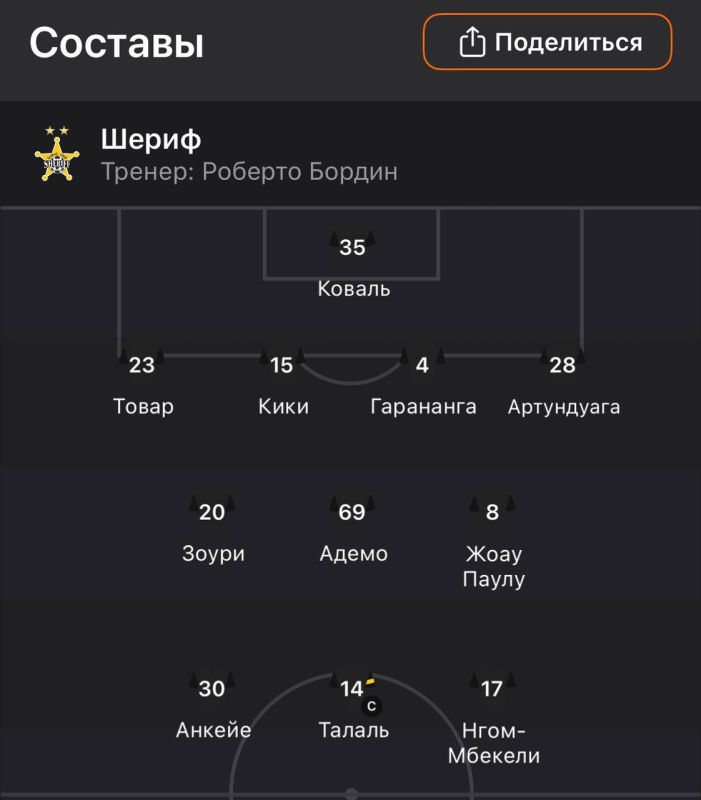The width and height of the screenshot is (701, 800).
Task: Tap Зоури number 20 shirt icon
Action: point(212,512)
